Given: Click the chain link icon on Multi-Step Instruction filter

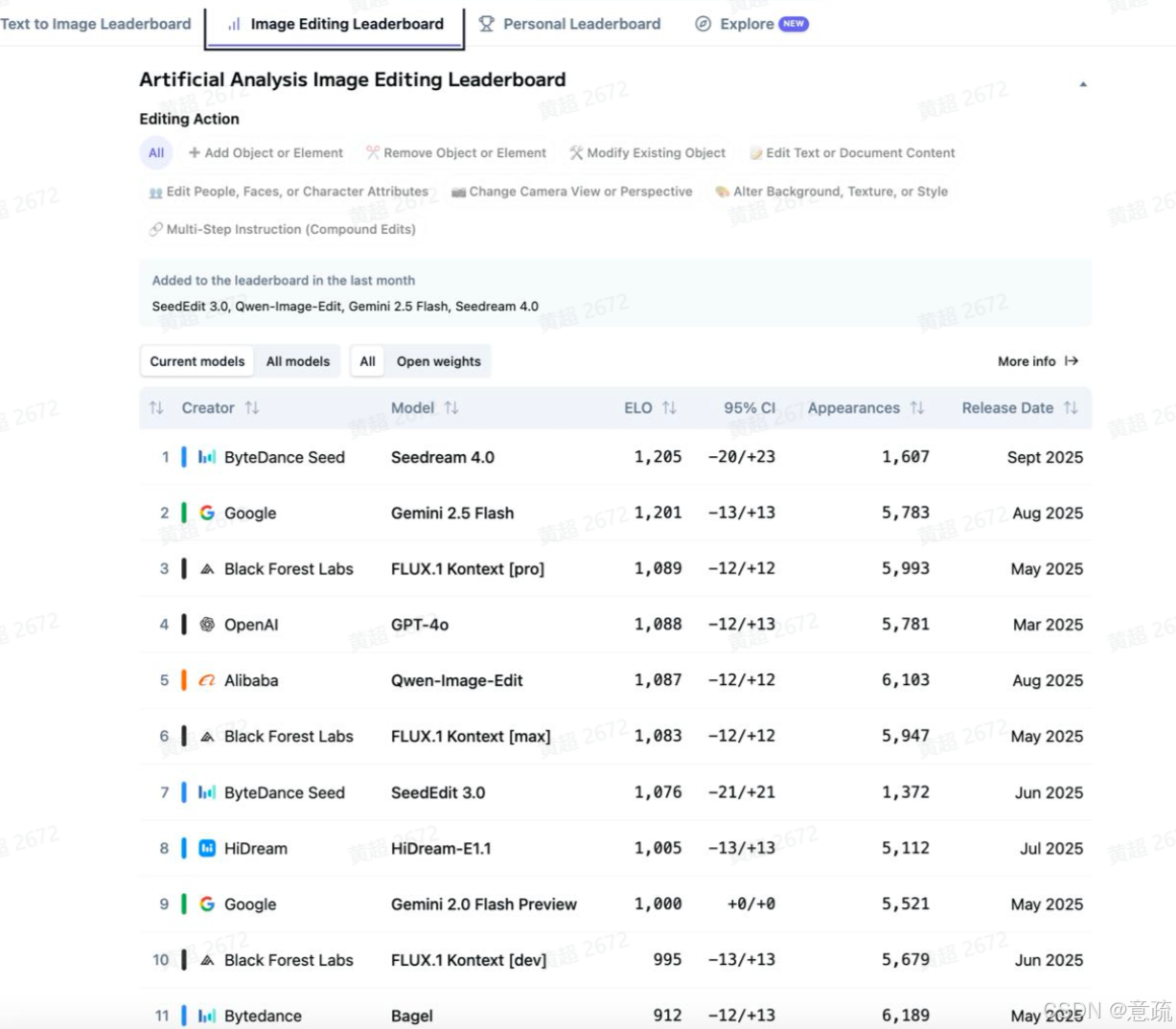Looking at the screenshot, I should click(x=156, y=229).
